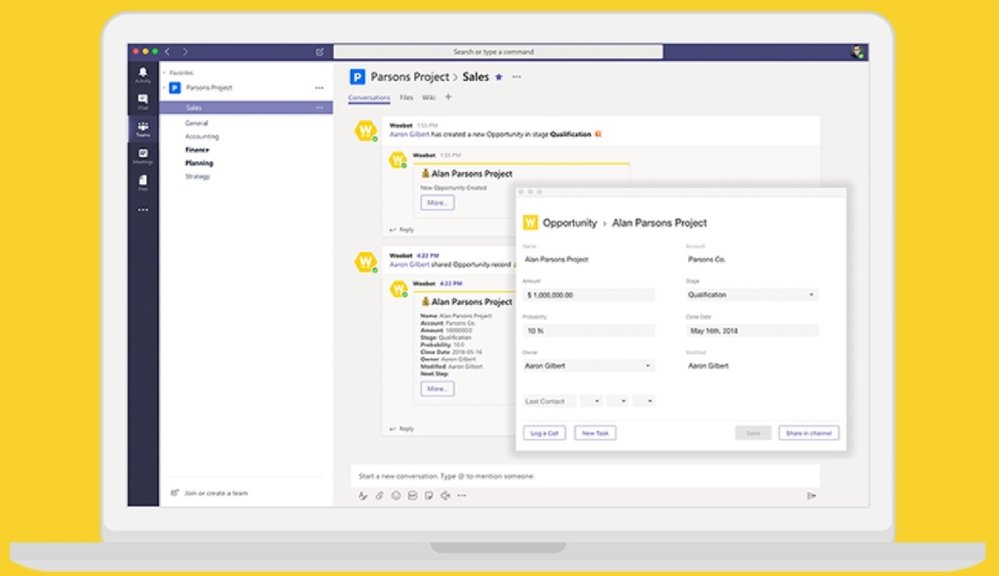Image resolution: width=999 pixels, height=576 pixels.
Task: Click the Log a Call button
Action: click(544, 433)
